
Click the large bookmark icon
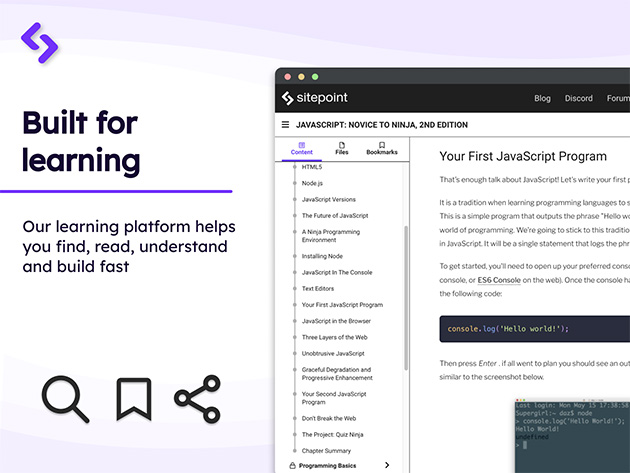134,399
